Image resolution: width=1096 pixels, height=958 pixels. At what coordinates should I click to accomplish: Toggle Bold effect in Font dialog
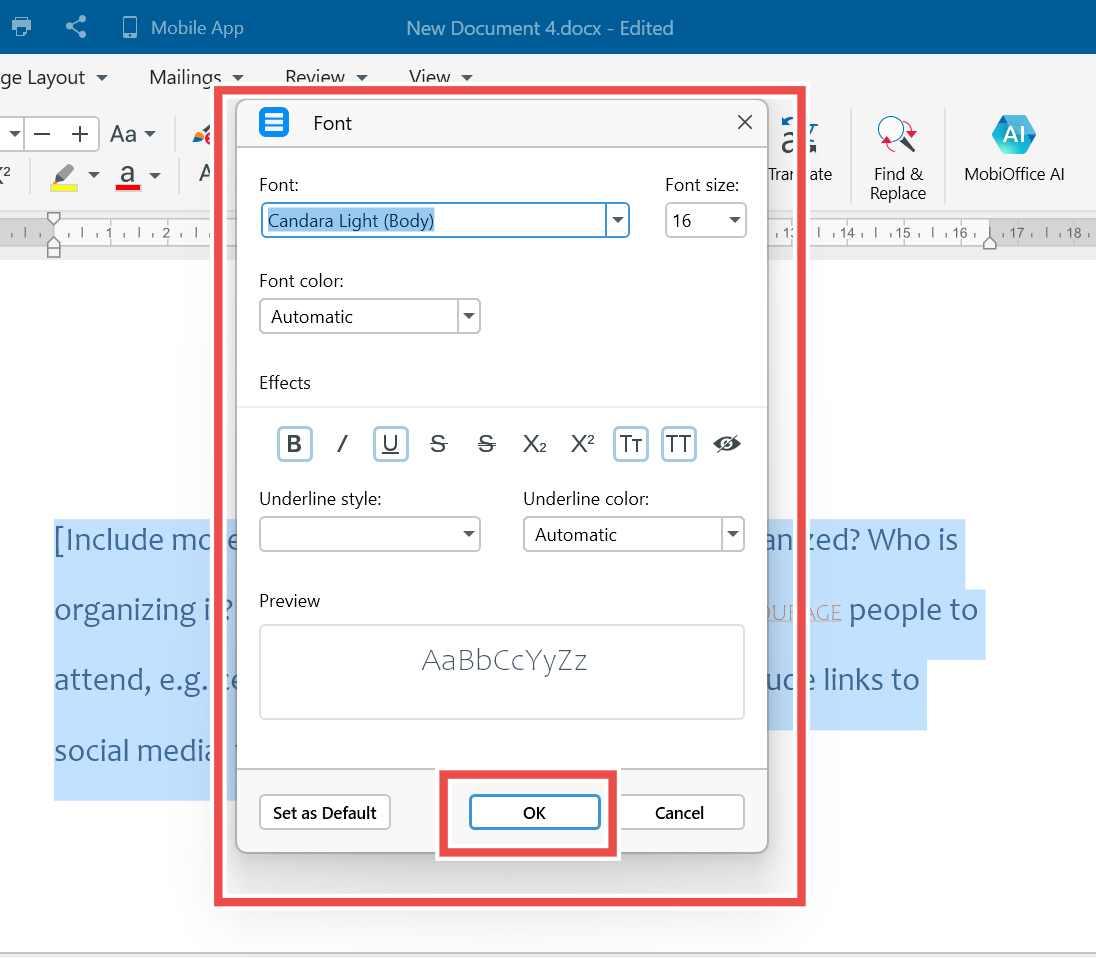click(x=294, y=444)
